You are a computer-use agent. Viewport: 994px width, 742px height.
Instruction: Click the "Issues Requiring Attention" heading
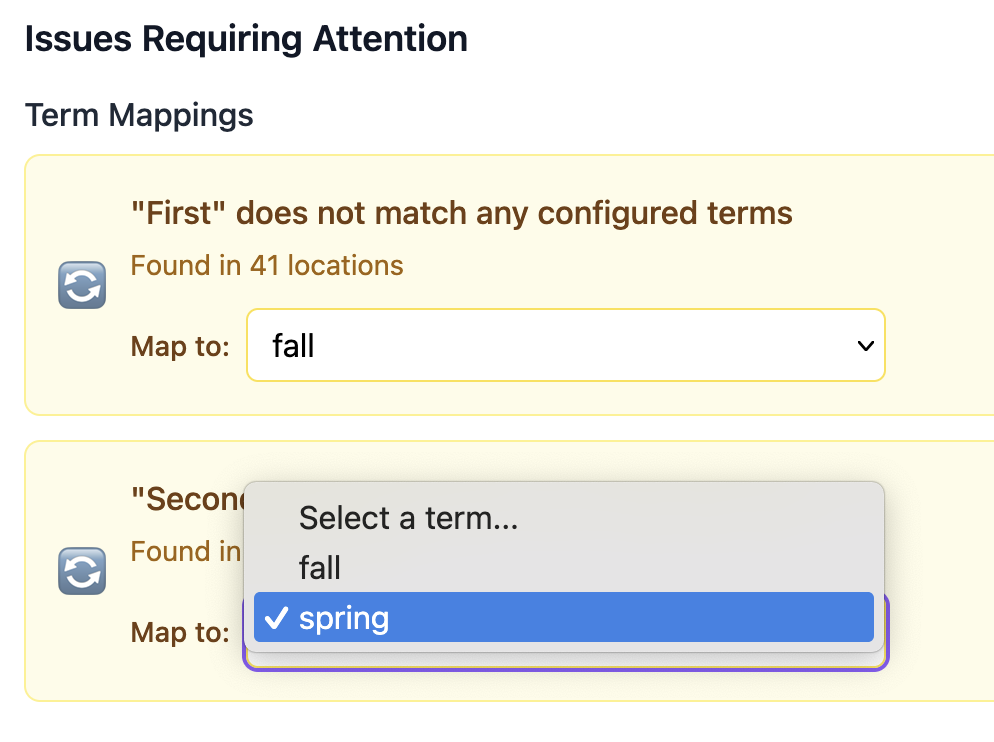tap(246, 39)
